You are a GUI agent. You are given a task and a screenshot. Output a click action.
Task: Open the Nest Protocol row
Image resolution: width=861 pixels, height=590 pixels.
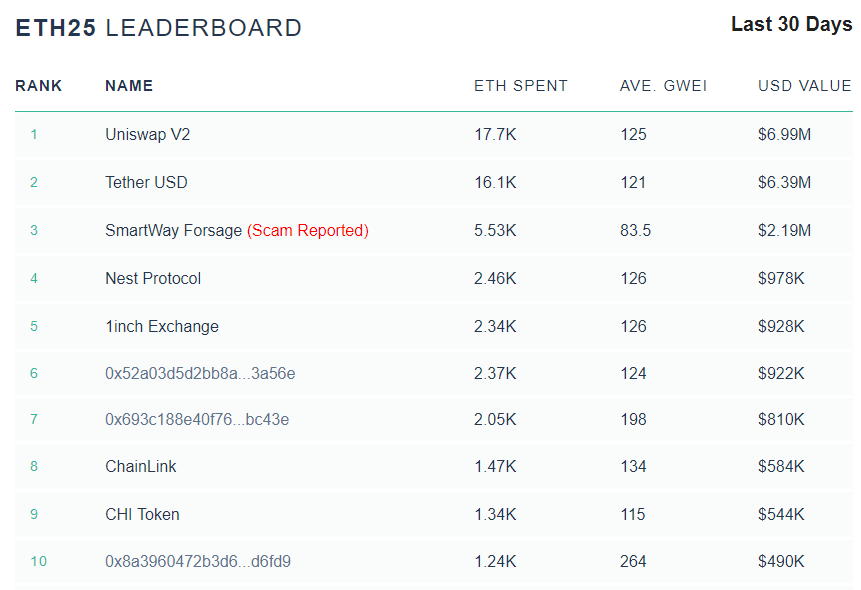click(153, 278)
